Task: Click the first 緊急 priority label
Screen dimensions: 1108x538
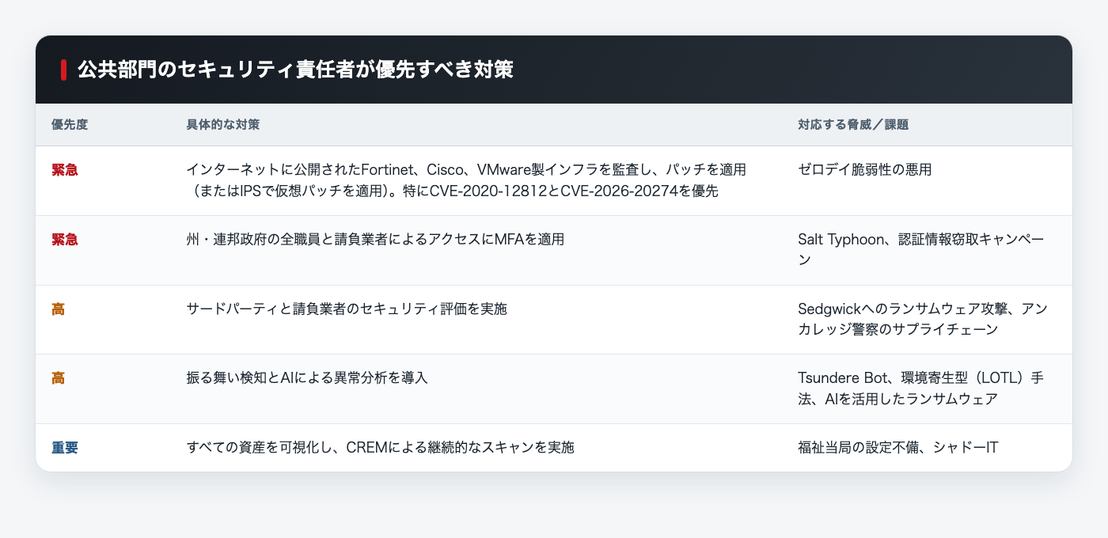Action: 64,170
